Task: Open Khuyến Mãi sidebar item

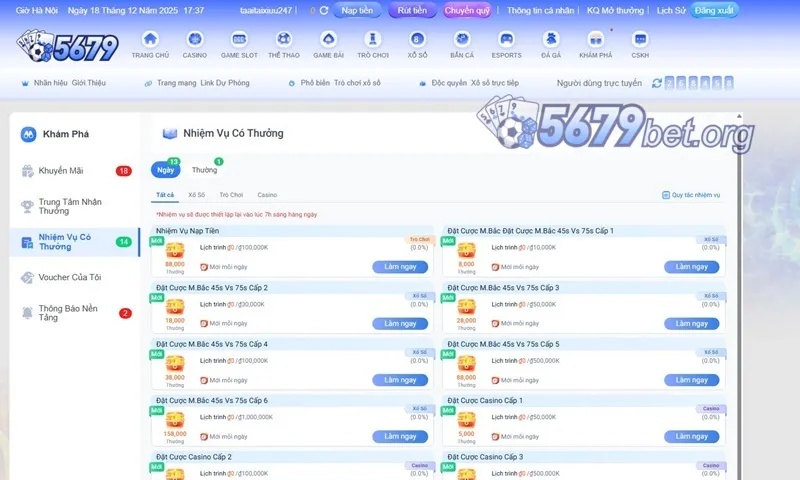Action: pos(74,171)
